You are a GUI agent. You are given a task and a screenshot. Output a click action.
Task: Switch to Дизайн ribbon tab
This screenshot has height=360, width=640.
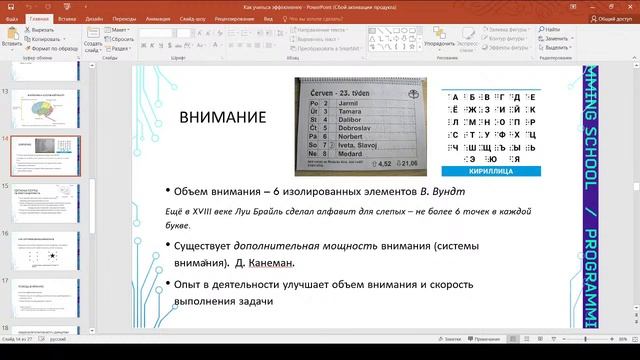[94, 19]
